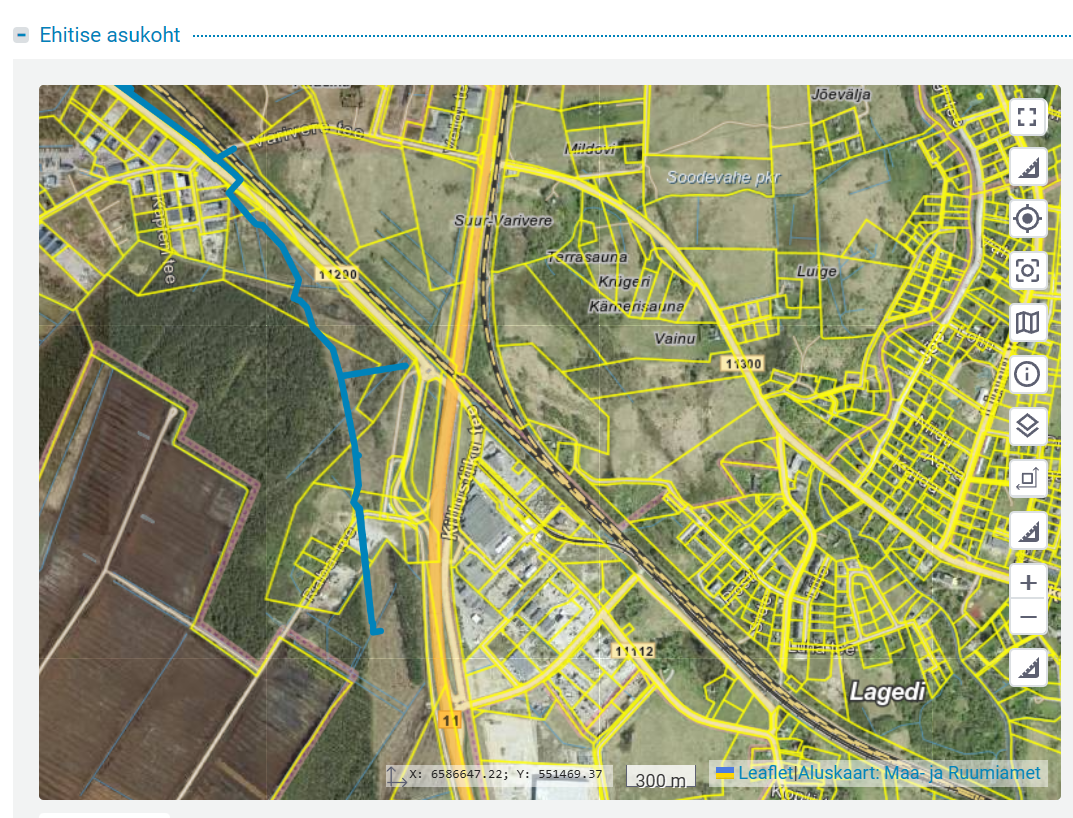Click the locate-me target icon
1073x818 pixels.
click(x=1027, y=218)
